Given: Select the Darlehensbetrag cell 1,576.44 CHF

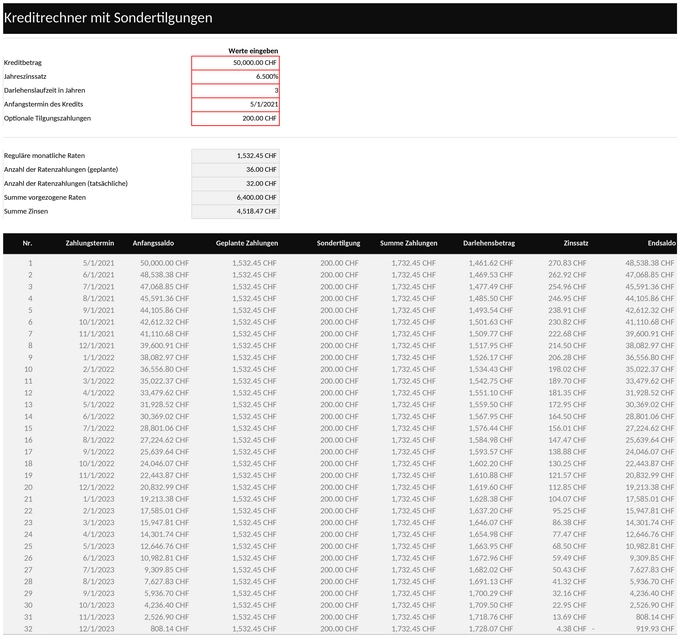Looking at the screenshot, I should pos(491,428).
